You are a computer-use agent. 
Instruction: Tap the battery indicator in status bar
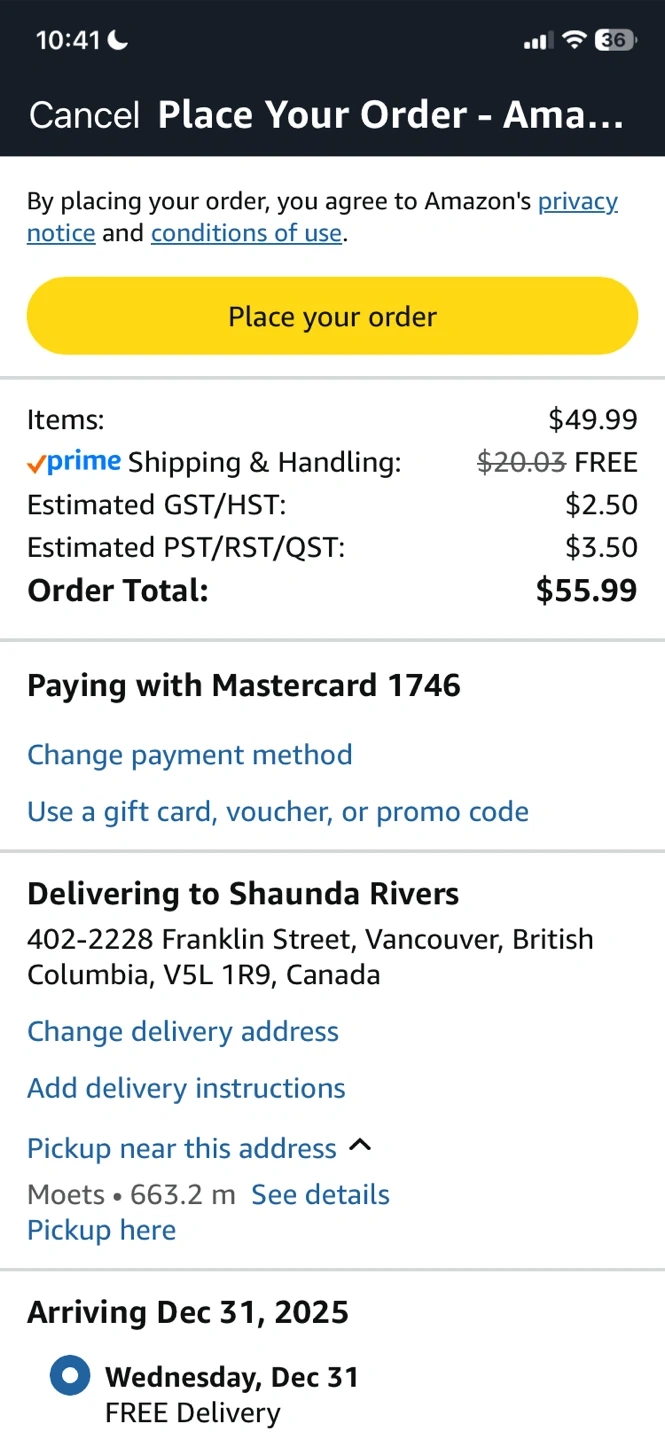[614, 40]
